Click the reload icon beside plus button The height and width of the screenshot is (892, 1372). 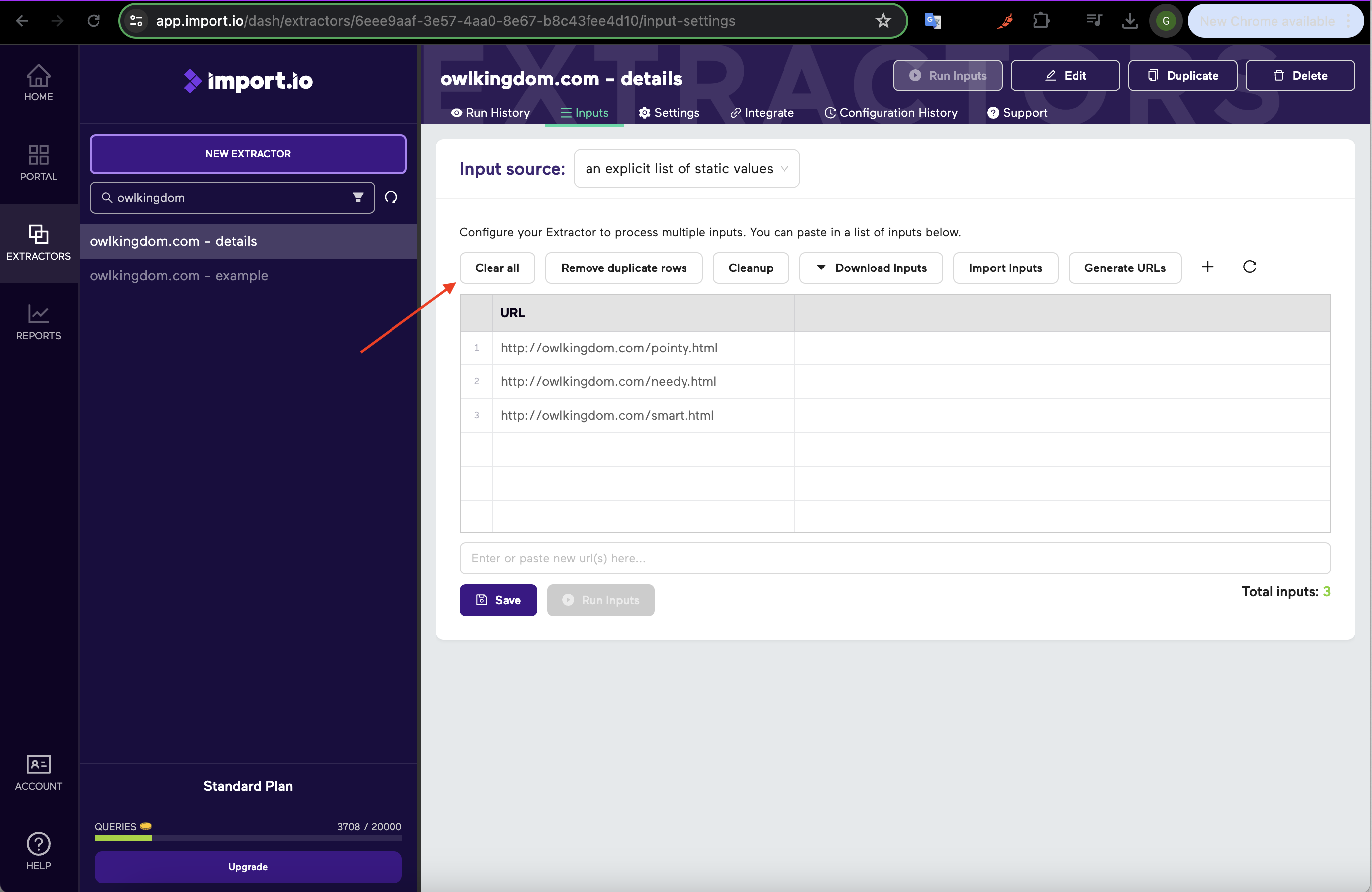(1249, 267)
